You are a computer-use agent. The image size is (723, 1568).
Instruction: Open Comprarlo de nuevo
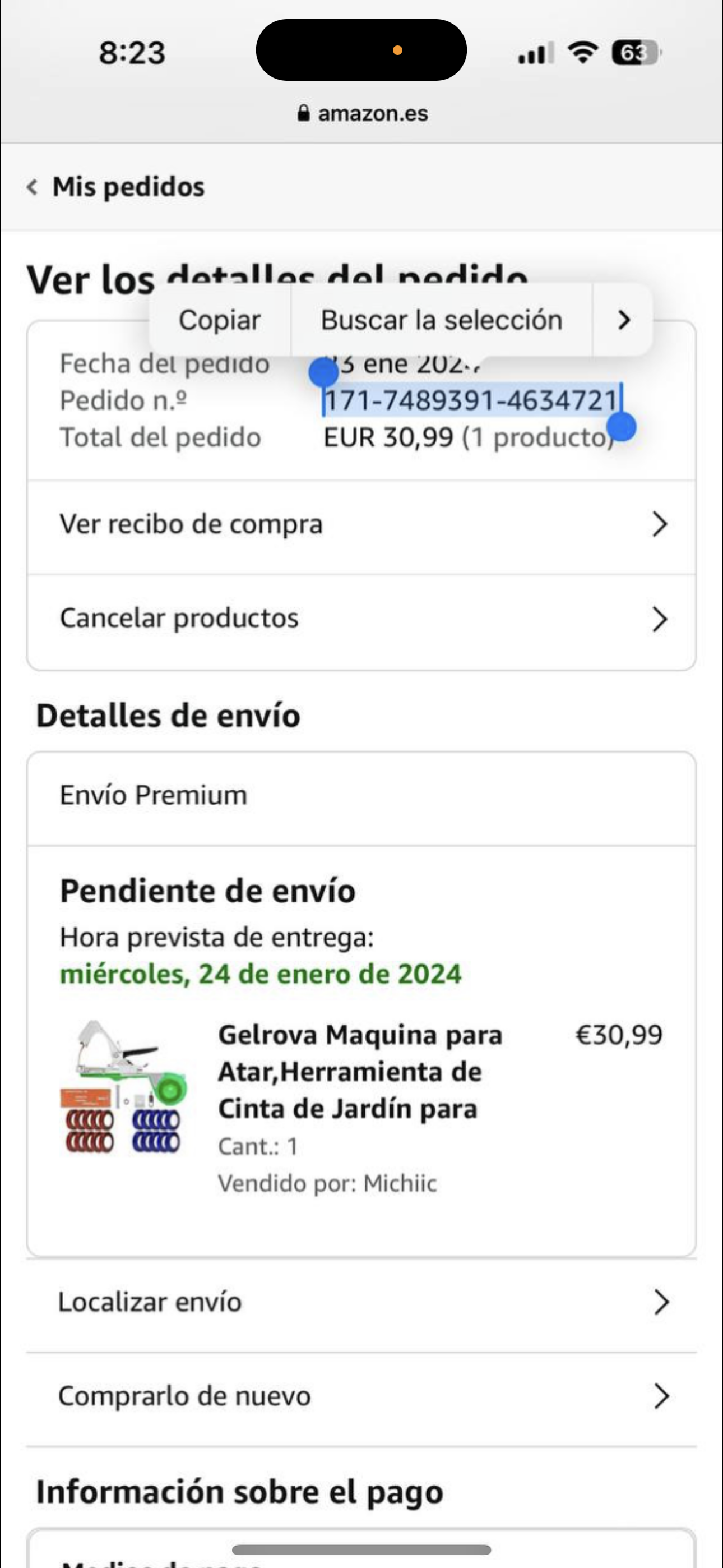pyautogui.click(x=361, y=1397)
